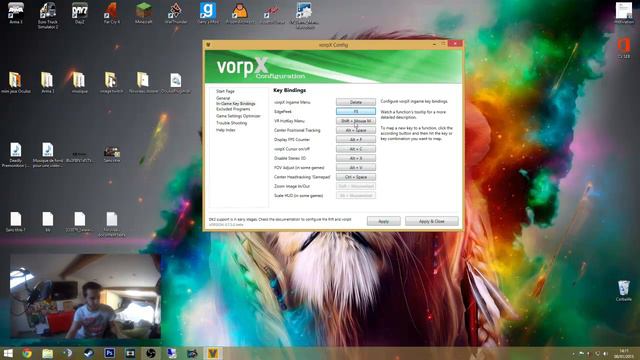Image resolution: width=640 pixels, height=360 pixels.
Task: Switch to vorpX taskbar icon
Action: coord(213,353)
